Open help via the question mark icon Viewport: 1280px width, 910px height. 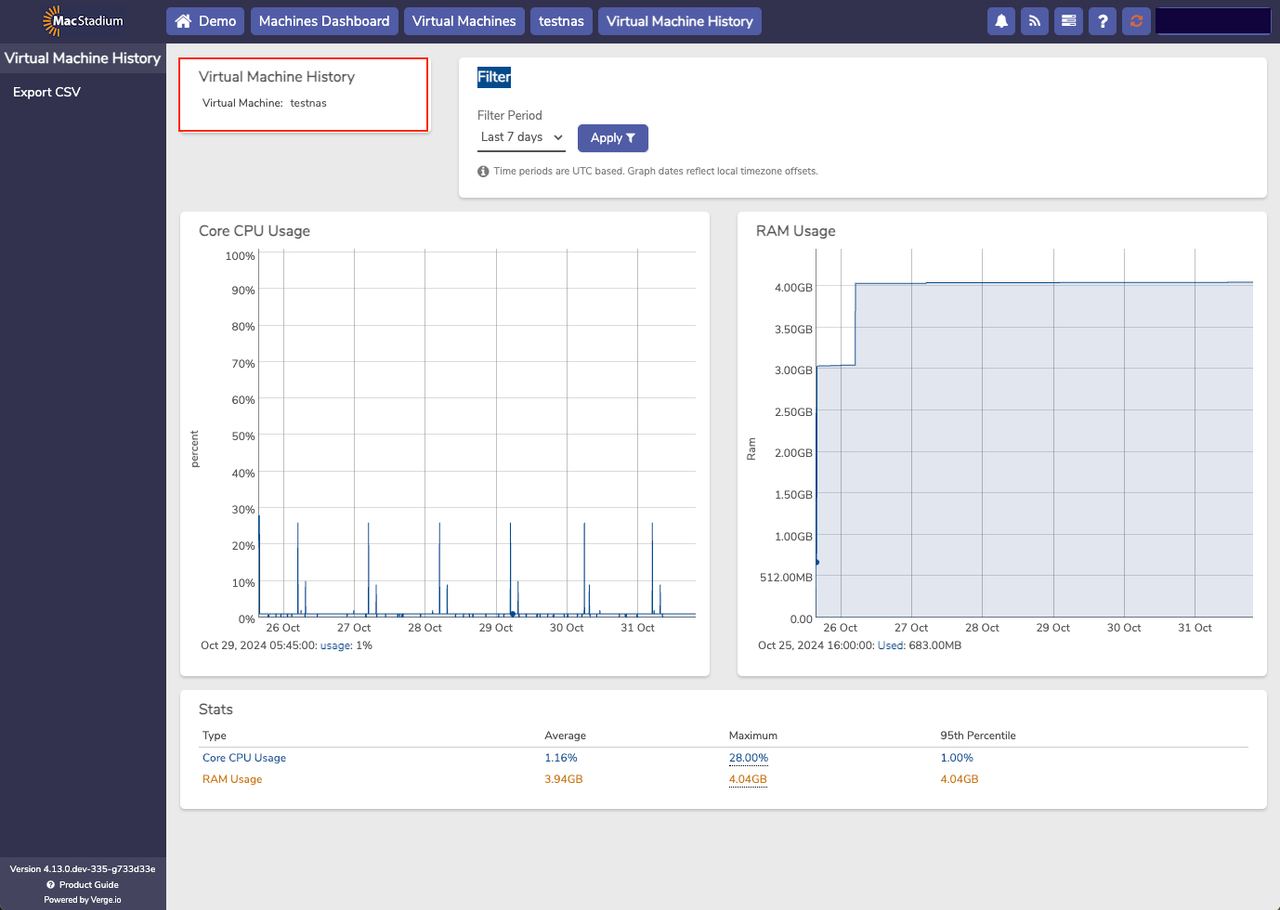[1102, 21]
